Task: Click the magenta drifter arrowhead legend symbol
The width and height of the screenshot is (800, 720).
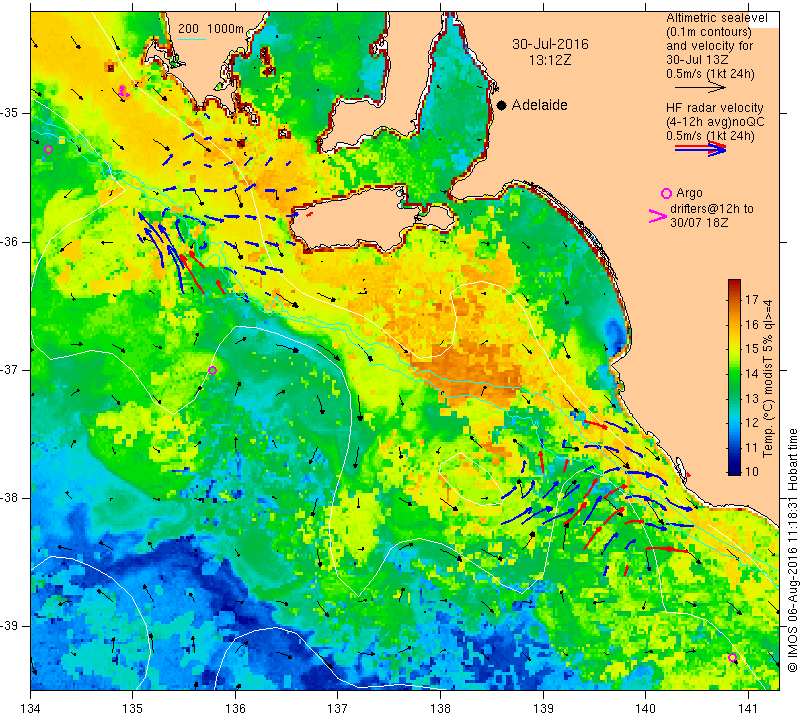Action: pos(658,216)
